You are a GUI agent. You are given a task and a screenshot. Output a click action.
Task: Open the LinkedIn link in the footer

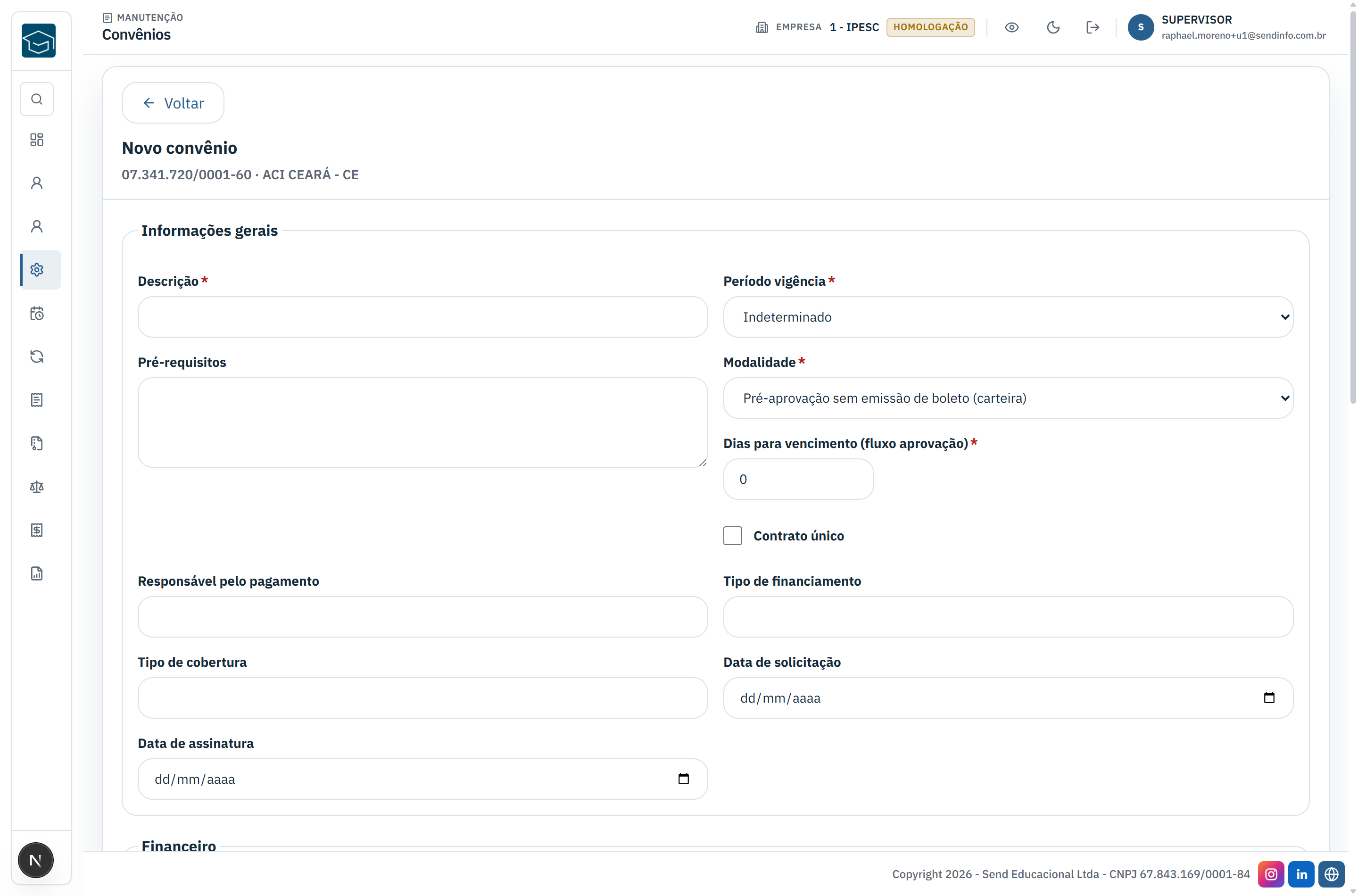coord(1301,874)
